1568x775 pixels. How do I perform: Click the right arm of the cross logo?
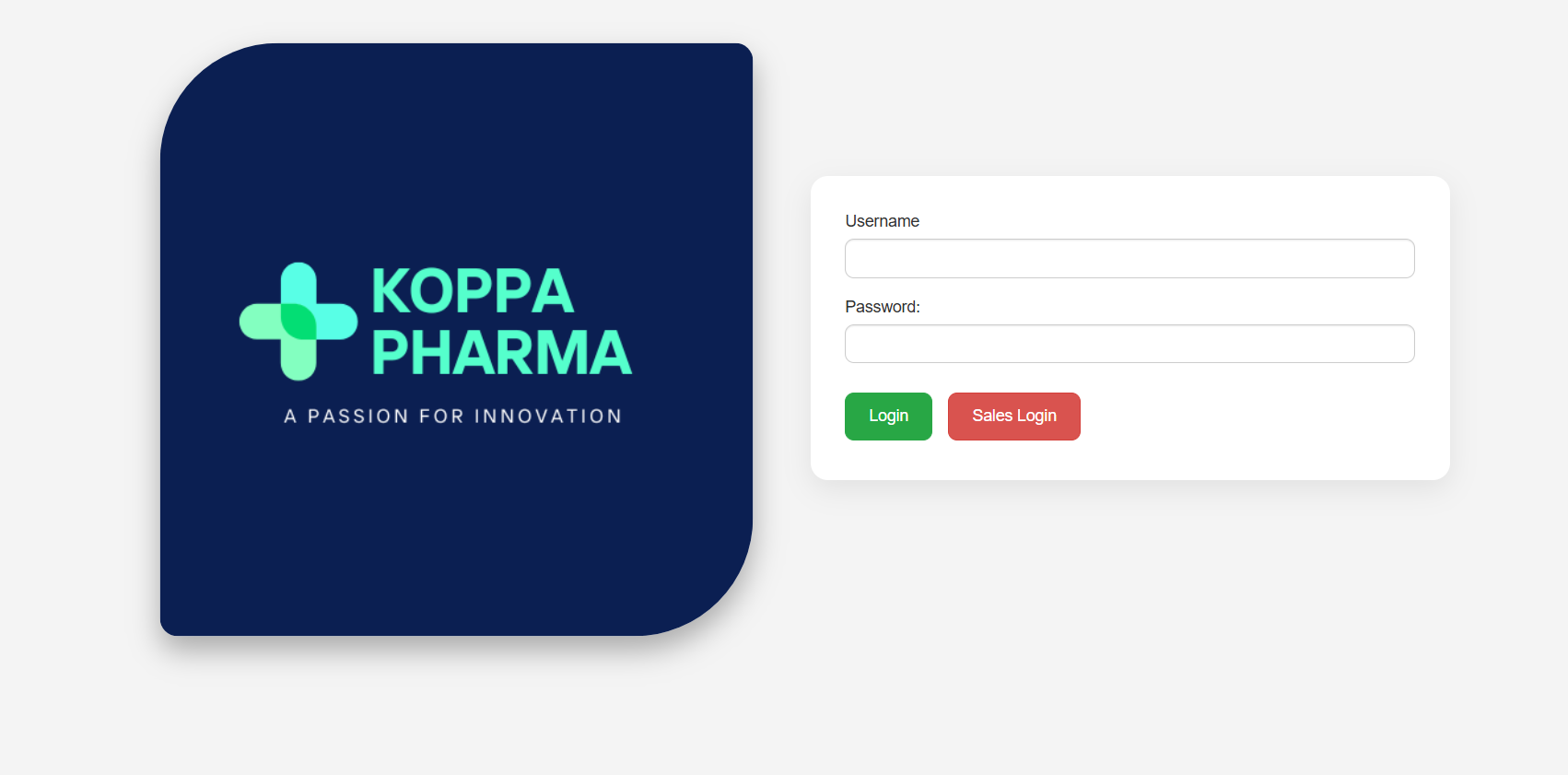[337, 322]
